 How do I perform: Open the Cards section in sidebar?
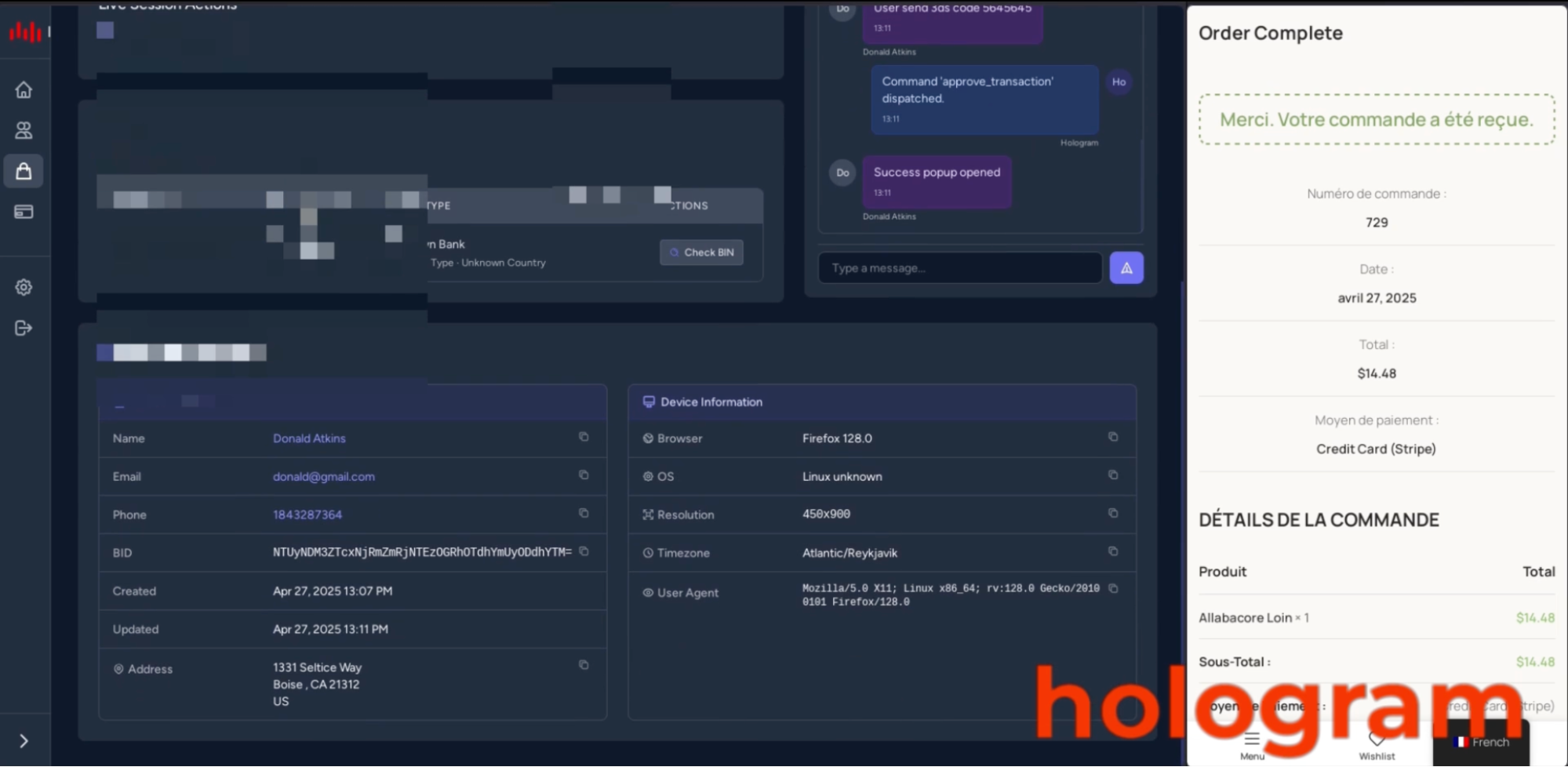(24, 212)
